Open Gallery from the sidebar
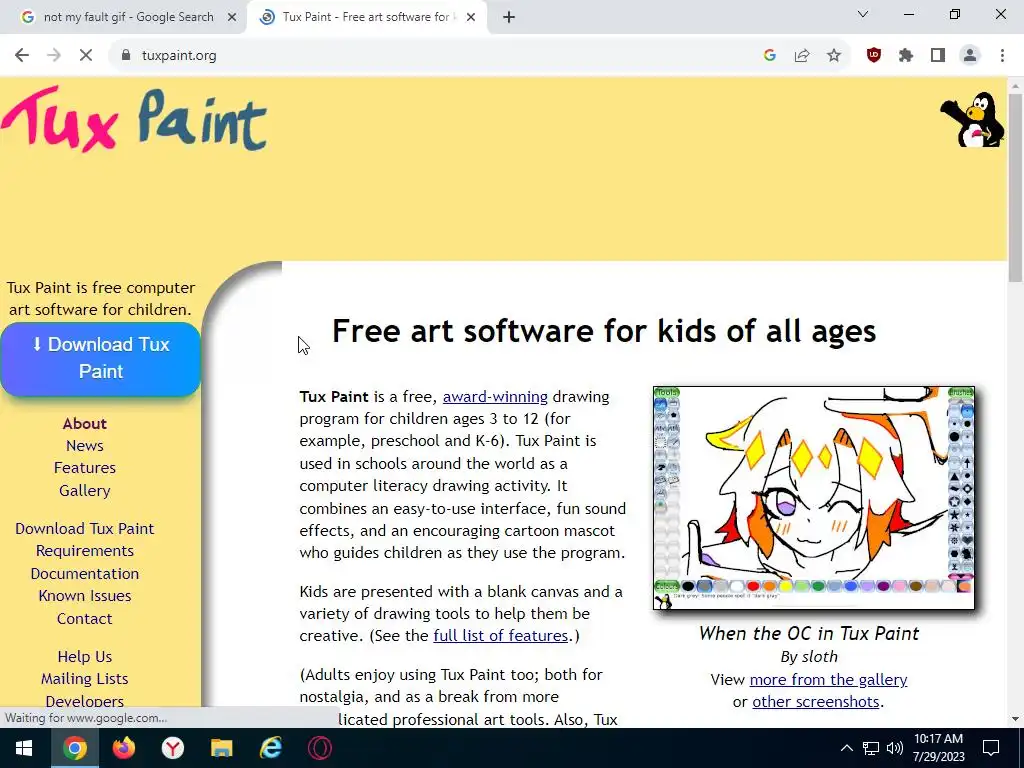The height and width of the screenshot is (768, 1024). tap(84, 490)
